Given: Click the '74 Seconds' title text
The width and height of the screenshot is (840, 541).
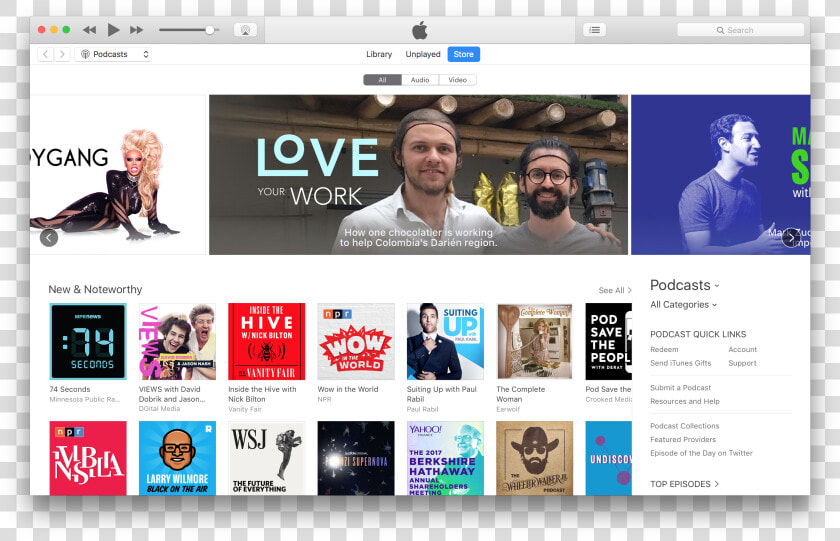Looking at the screenshot, I should [x=70, y=389].
